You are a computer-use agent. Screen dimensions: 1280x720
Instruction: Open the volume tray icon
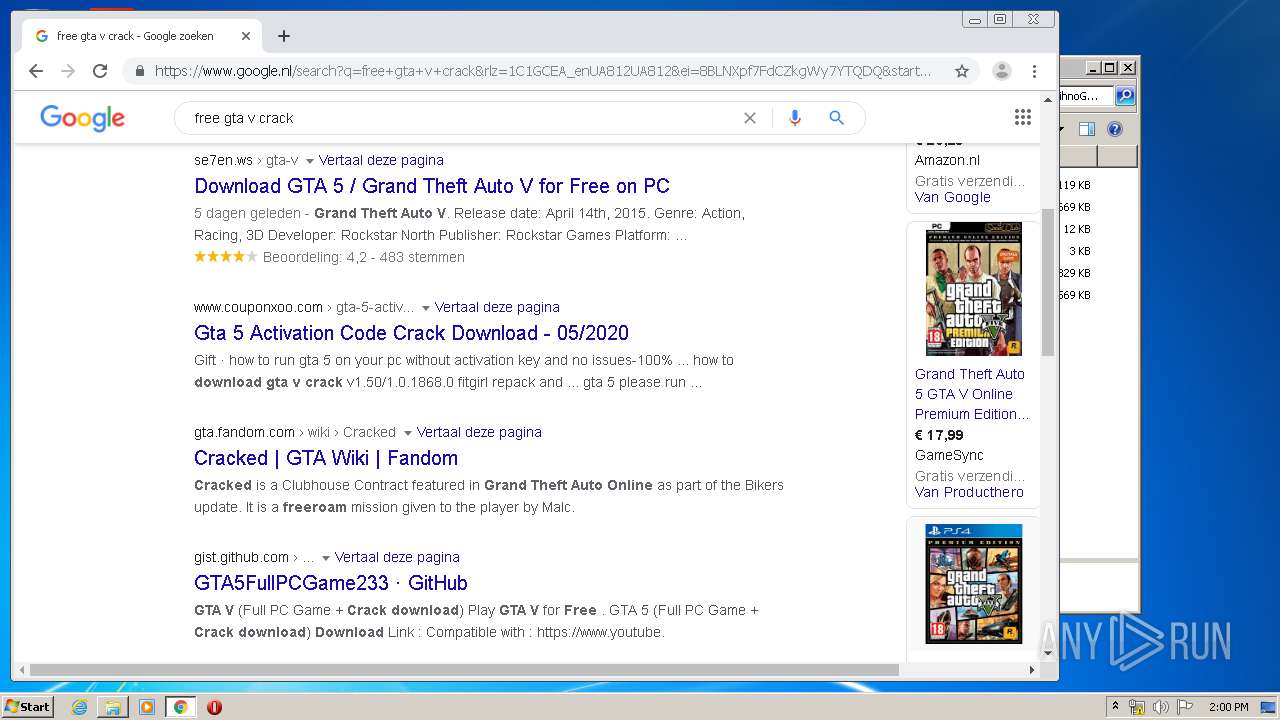pyautogui.click(x=1160, y=707)
